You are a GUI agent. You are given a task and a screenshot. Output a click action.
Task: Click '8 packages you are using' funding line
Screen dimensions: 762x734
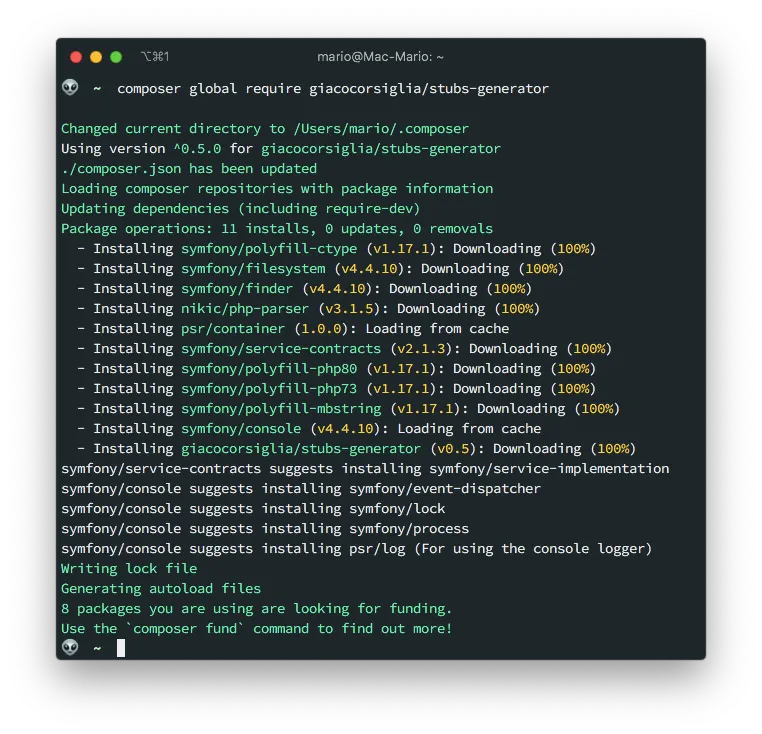tap(257, 609)
